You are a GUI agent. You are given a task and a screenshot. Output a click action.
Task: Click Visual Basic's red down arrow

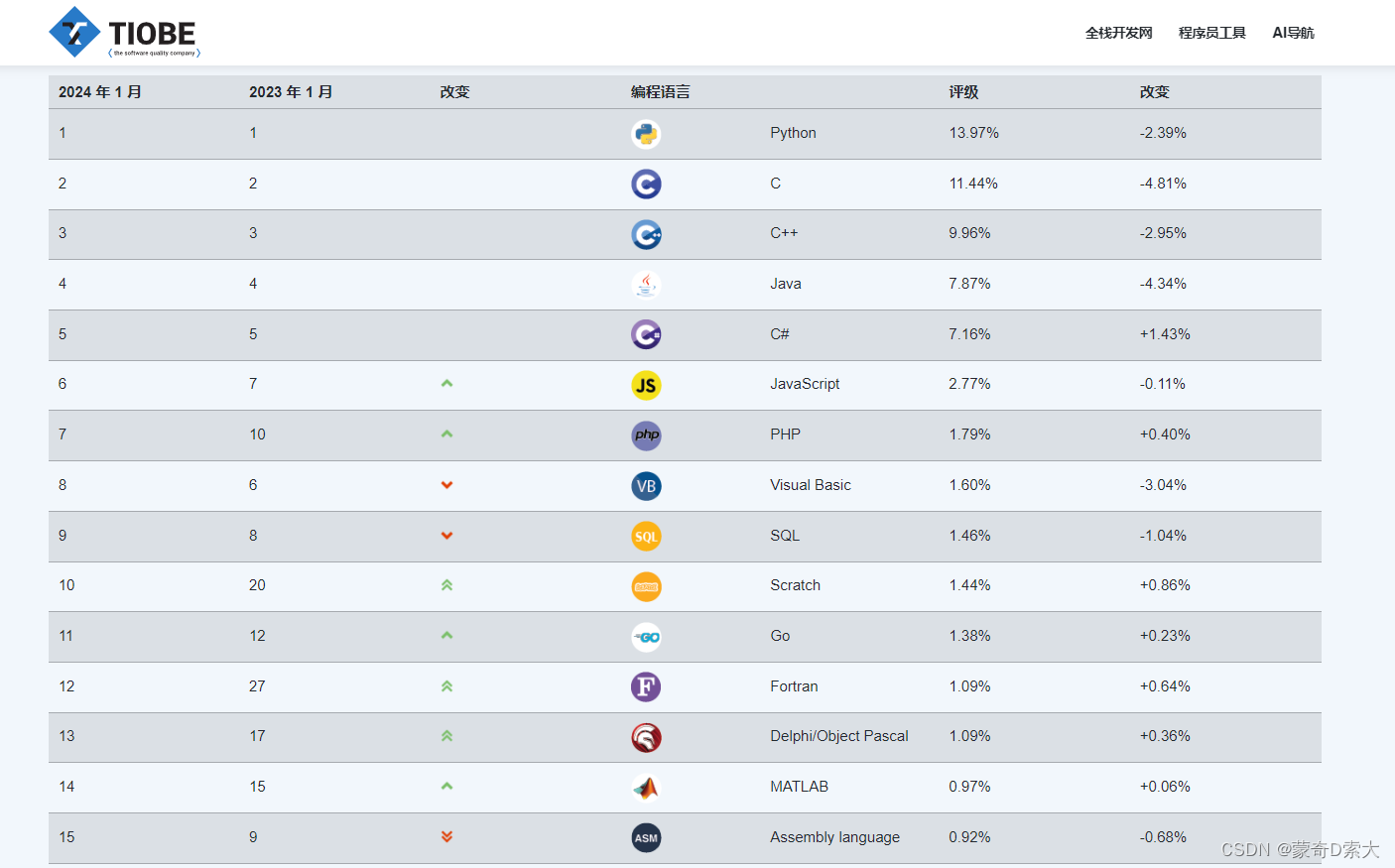point(446,485)
